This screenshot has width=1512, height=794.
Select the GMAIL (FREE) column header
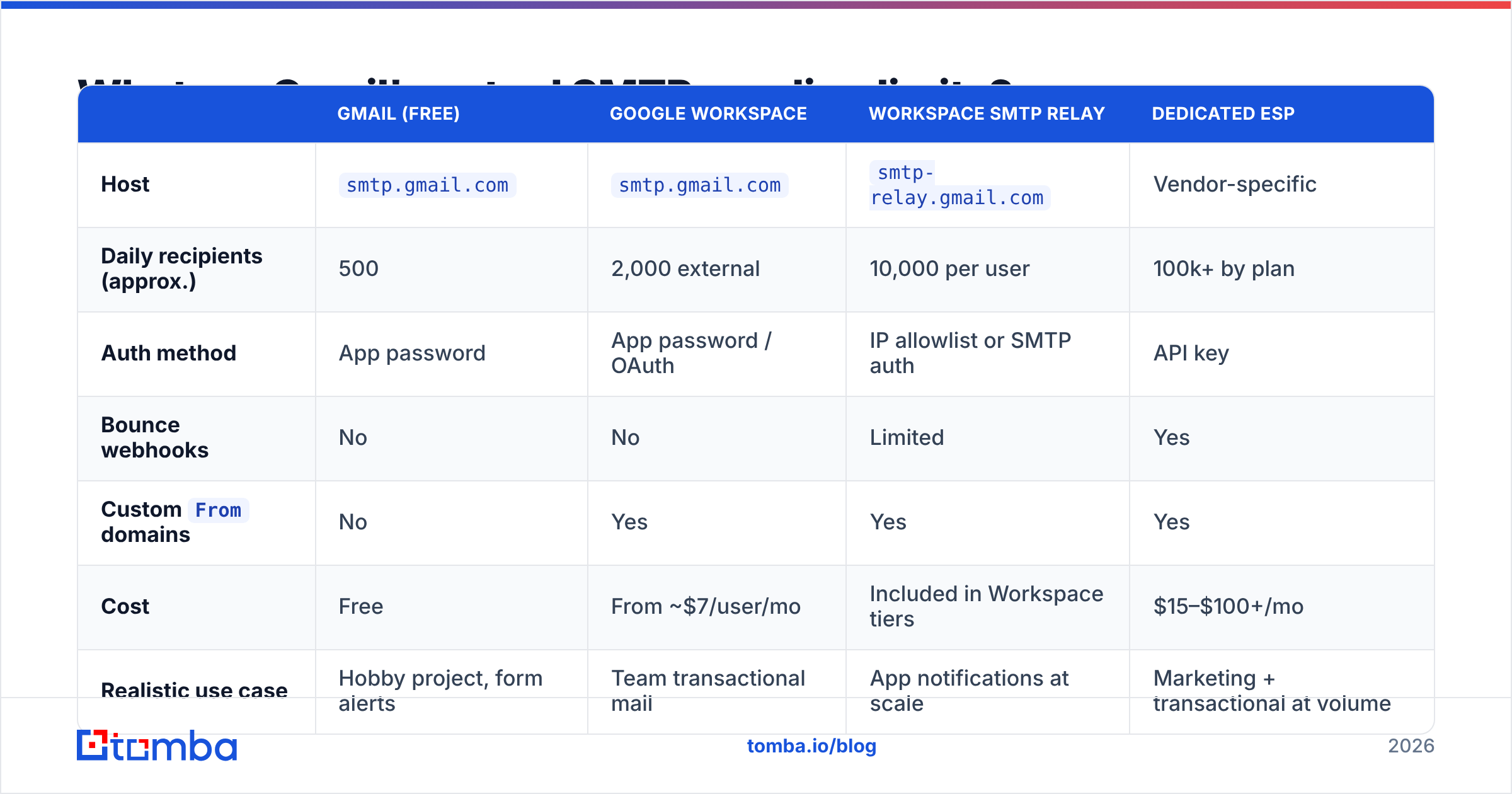tap(398, 113)
